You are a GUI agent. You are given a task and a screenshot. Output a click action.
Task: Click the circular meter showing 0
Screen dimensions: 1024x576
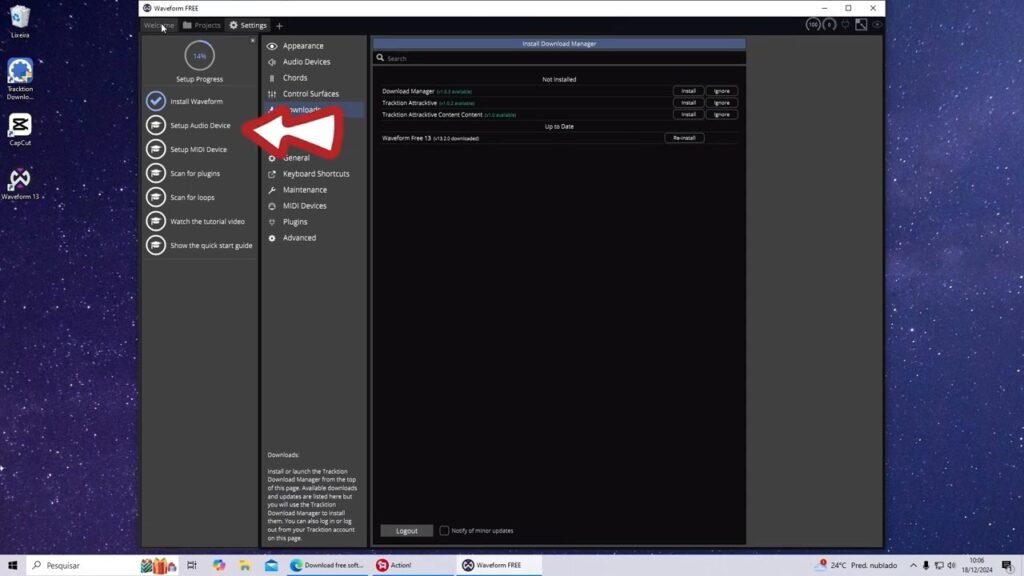[829, 25]
